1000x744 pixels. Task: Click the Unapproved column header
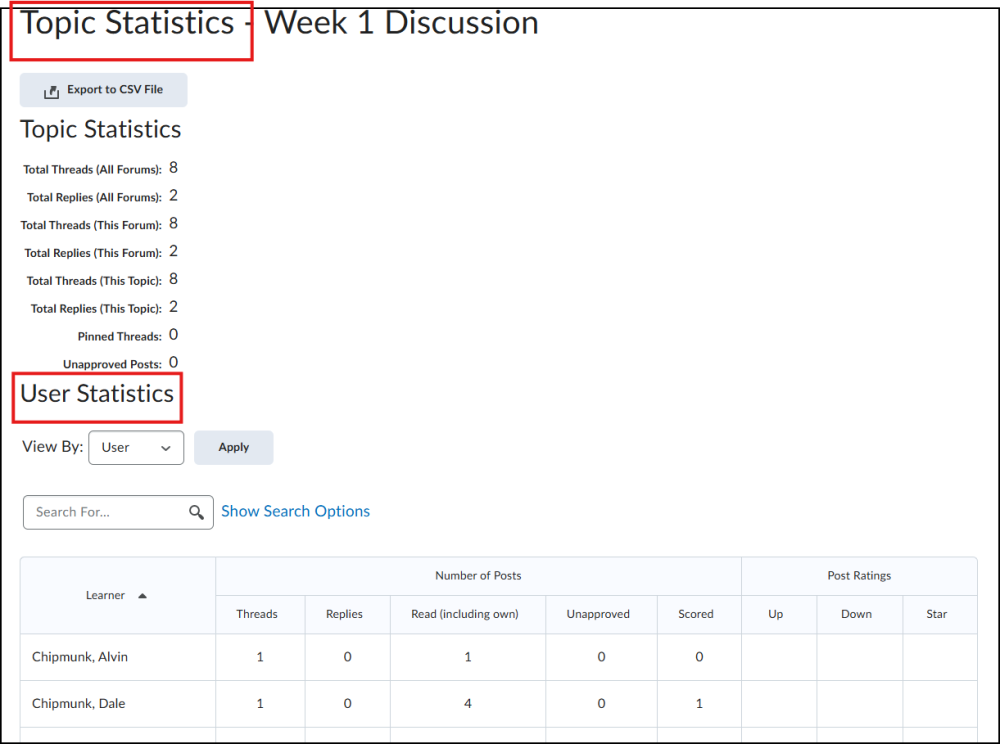(600, 614)
